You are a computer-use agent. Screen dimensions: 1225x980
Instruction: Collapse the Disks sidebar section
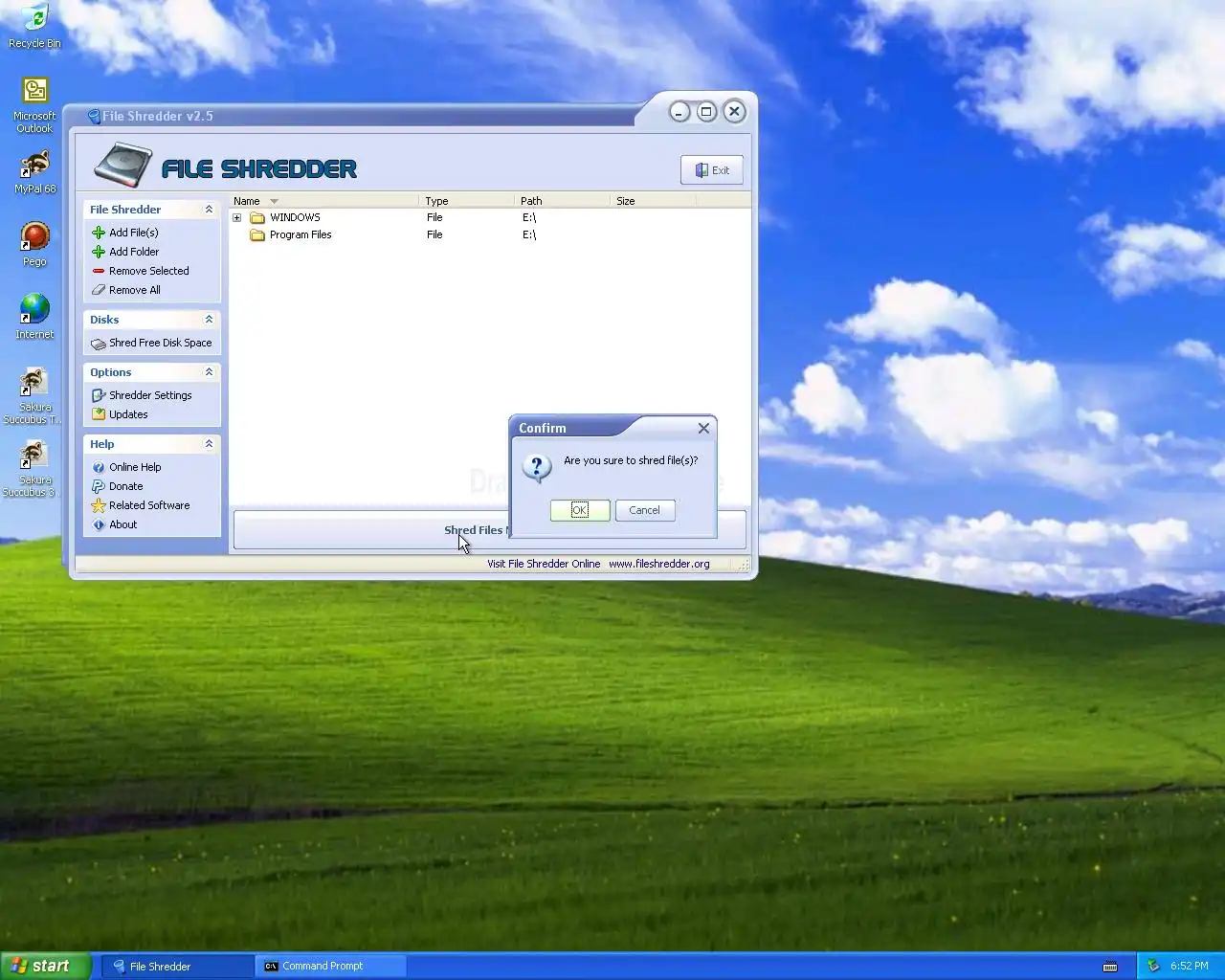pos(209,320)
